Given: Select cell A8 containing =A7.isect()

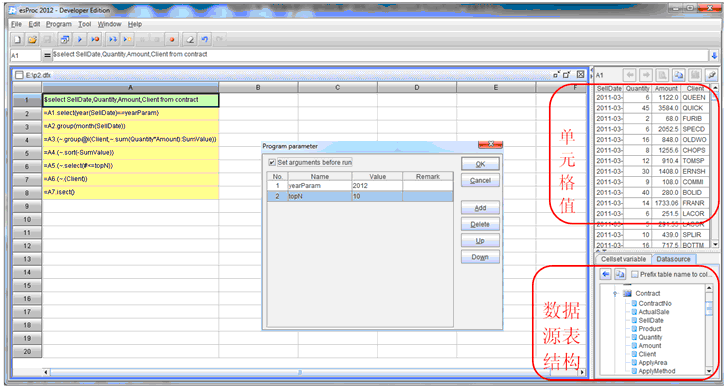Looking at the screenshot, I should click(130, 193).
